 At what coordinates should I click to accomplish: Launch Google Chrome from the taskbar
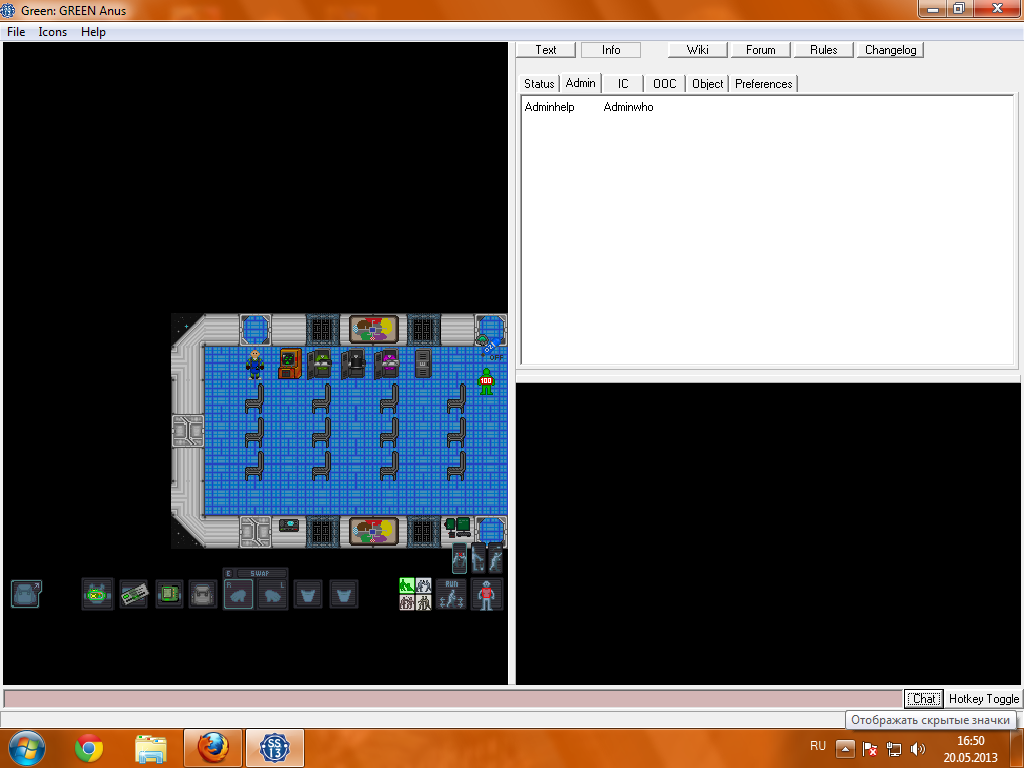[x=89, y=748]
